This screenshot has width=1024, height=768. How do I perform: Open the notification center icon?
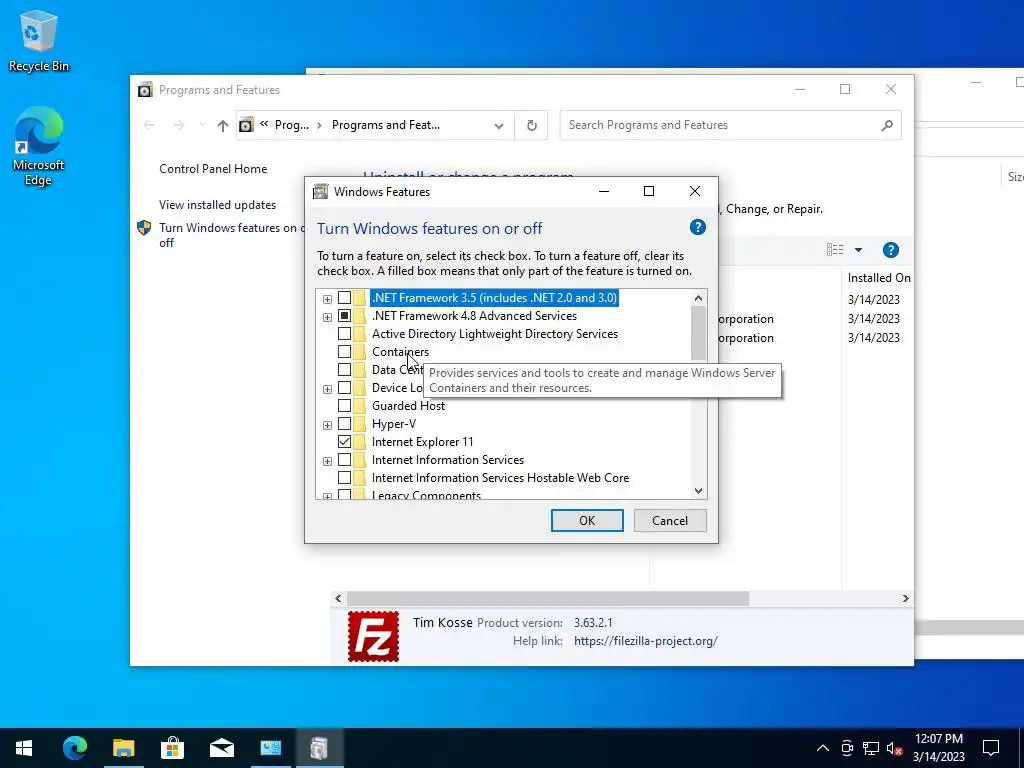tap(991, 748)
